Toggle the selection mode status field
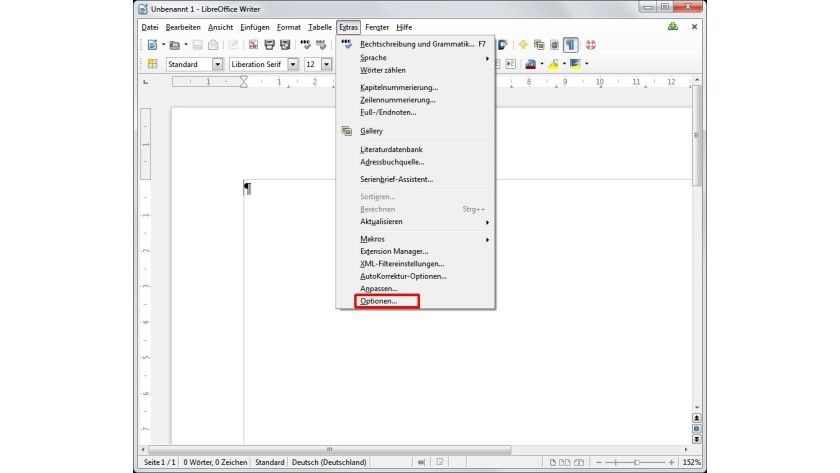This screenshot has width=840, height=473. (422, 462)
